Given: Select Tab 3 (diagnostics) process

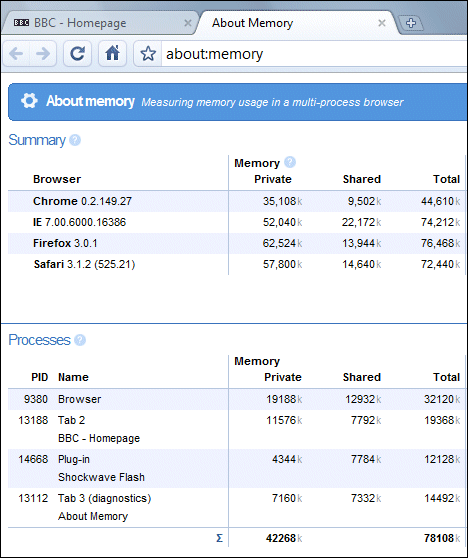Looking at the screenshot, I should click(237, 507).
